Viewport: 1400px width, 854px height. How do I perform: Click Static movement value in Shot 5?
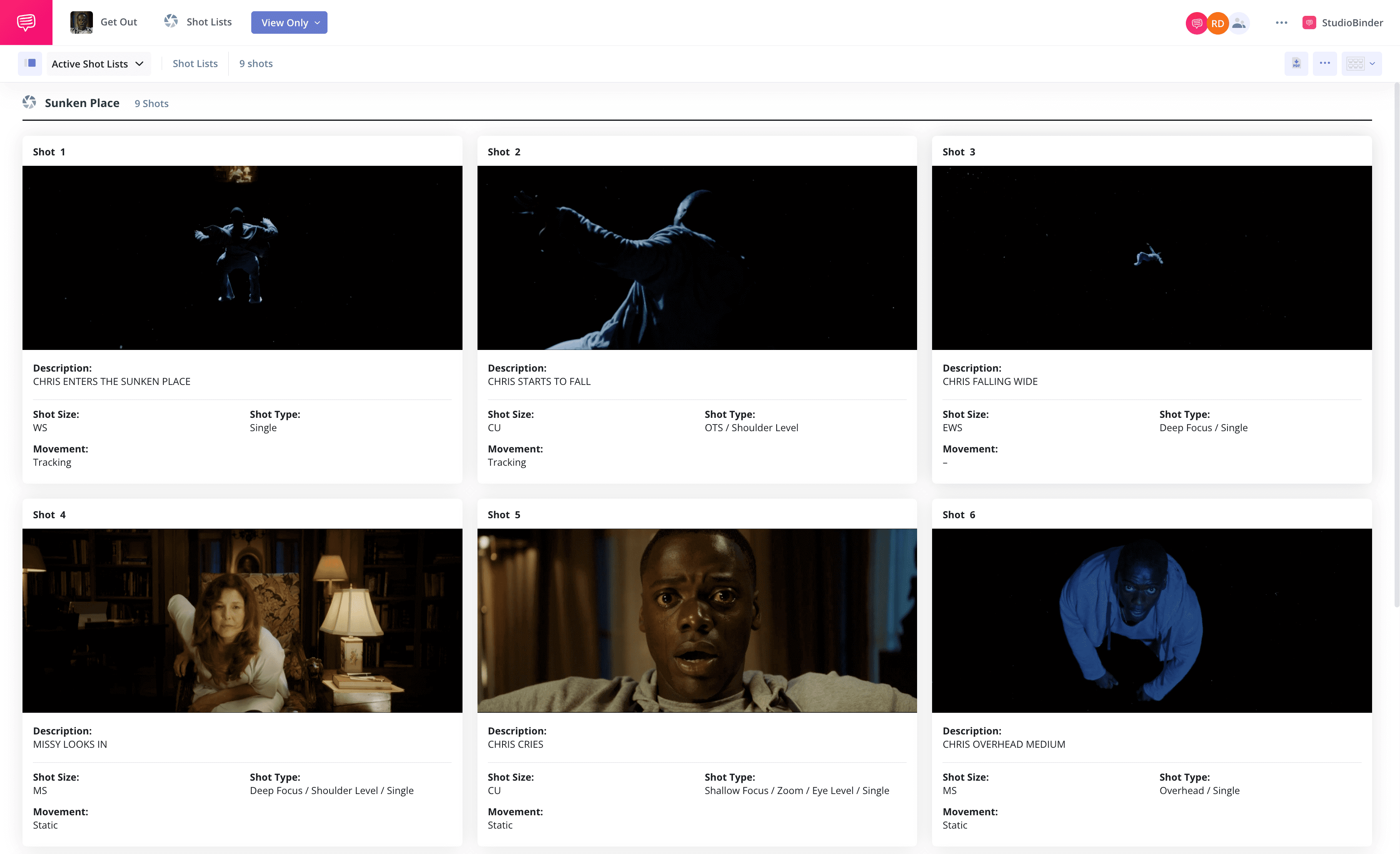(500, 825)
